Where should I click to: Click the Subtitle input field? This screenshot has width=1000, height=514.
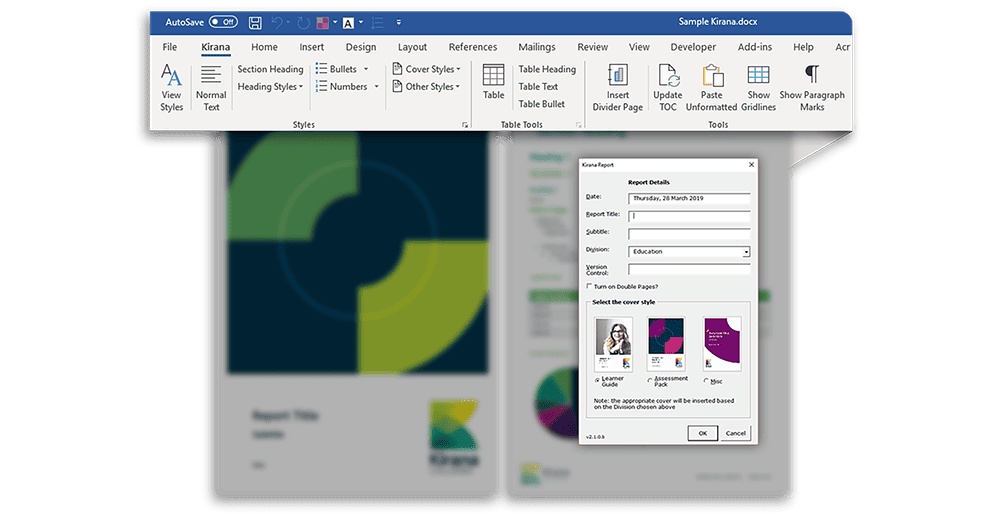tap(689, 234)
